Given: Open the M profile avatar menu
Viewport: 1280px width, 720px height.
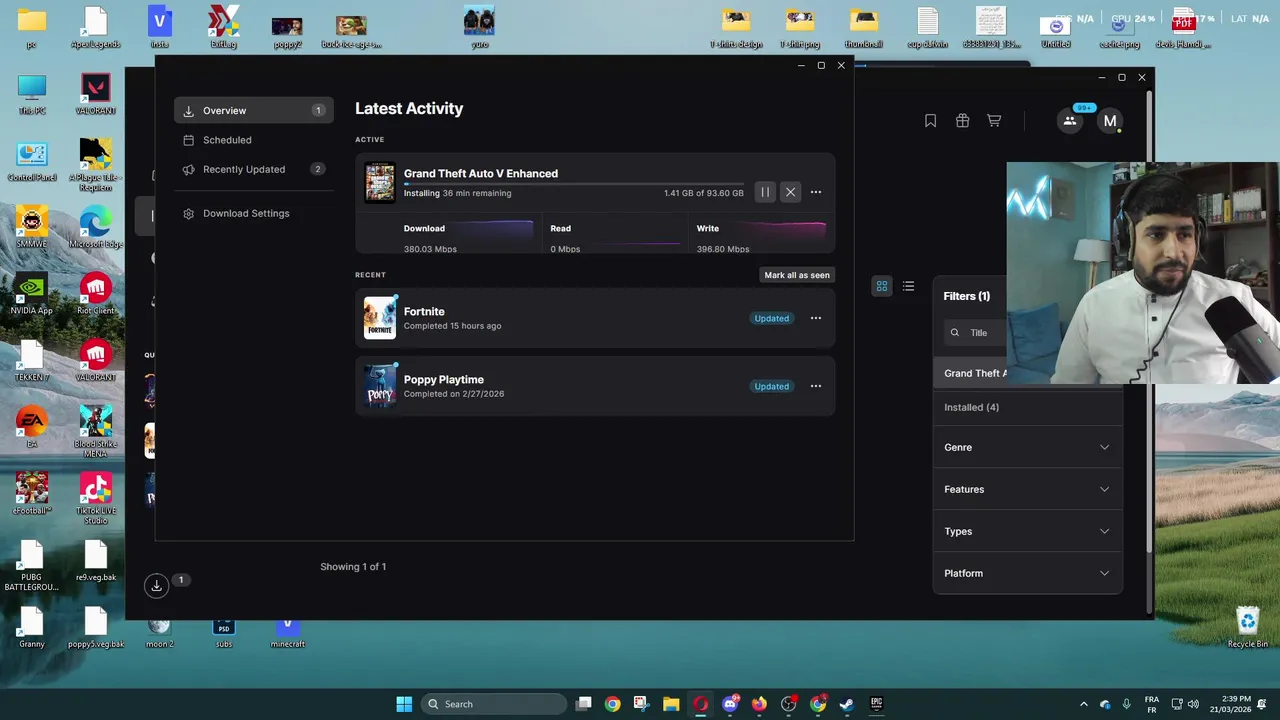Looking at the screenshot, I should pos(1109,121).
